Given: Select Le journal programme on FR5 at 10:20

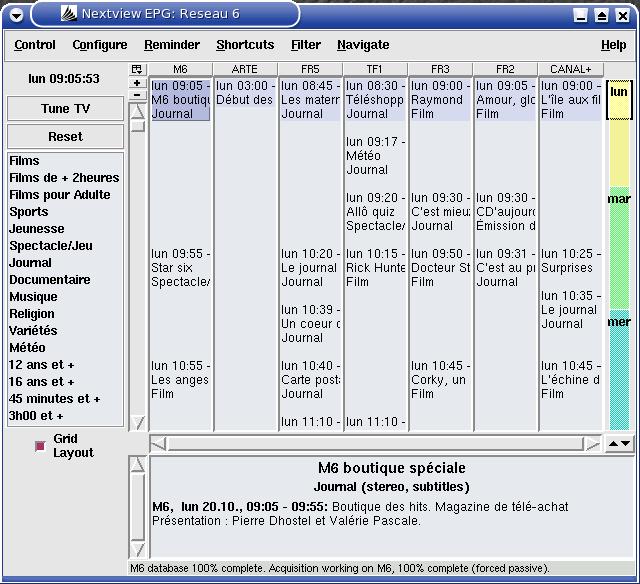Looking at the screenshot, I should (310, 268).
